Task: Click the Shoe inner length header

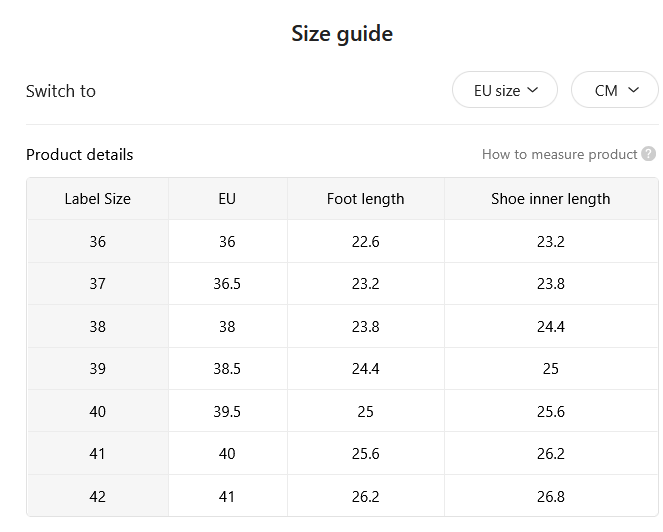Action: point(551,199)
